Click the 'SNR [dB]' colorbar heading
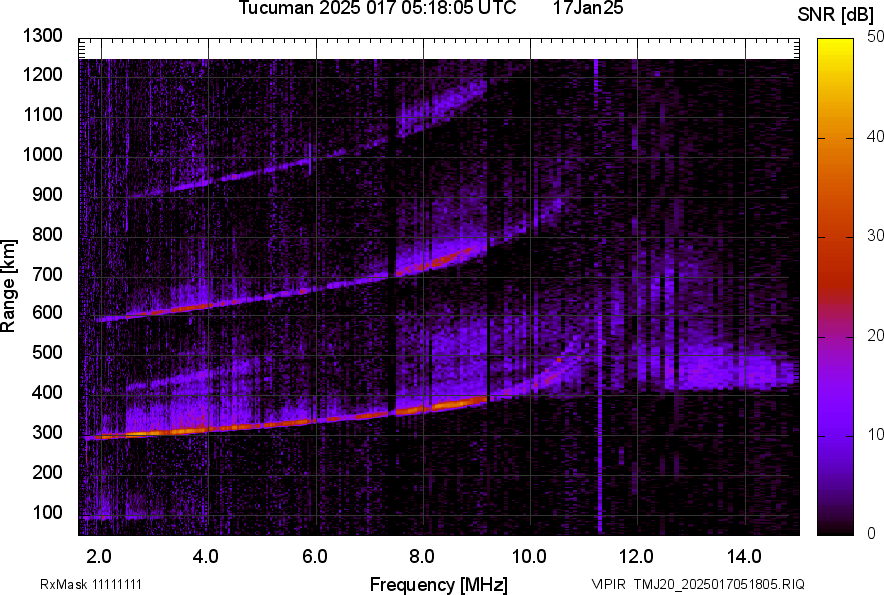The width and height of the screenshot is (884, 595). pos(837,14)
